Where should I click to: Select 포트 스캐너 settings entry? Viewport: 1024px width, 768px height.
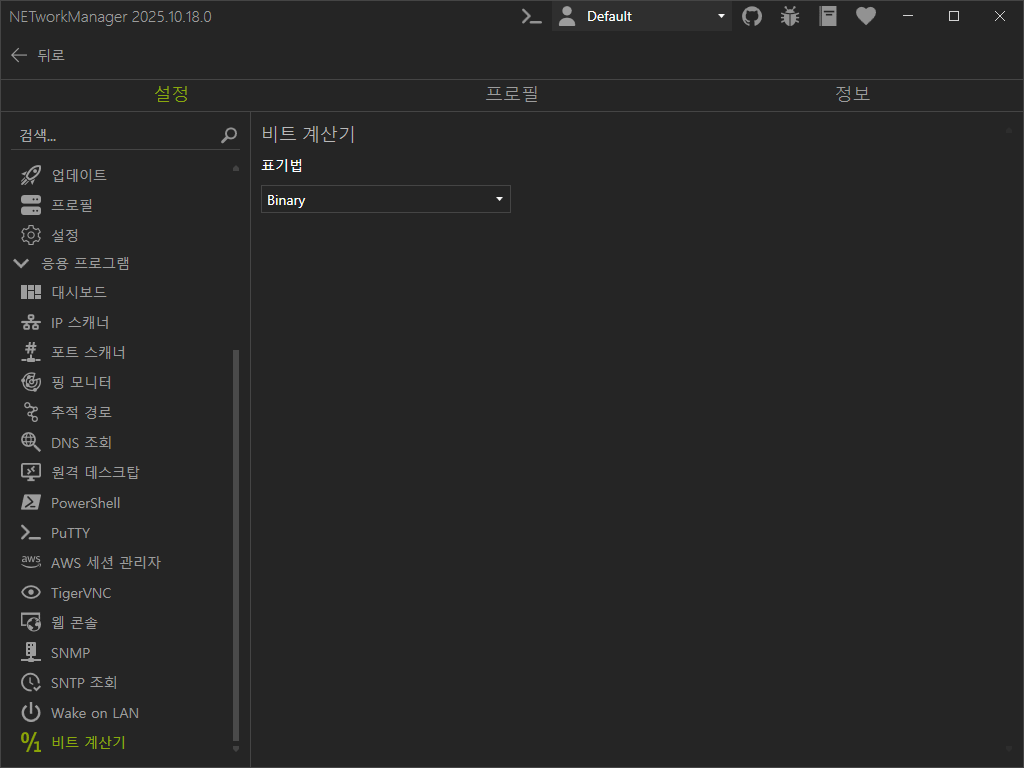[x=126, y=352]
